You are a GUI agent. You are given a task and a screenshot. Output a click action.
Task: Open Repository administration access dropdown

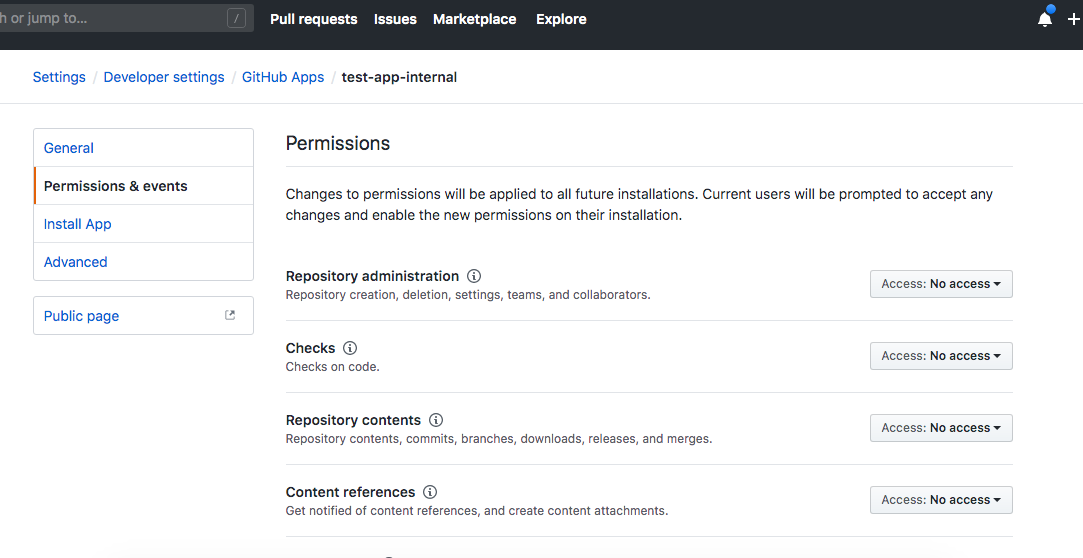941,284
